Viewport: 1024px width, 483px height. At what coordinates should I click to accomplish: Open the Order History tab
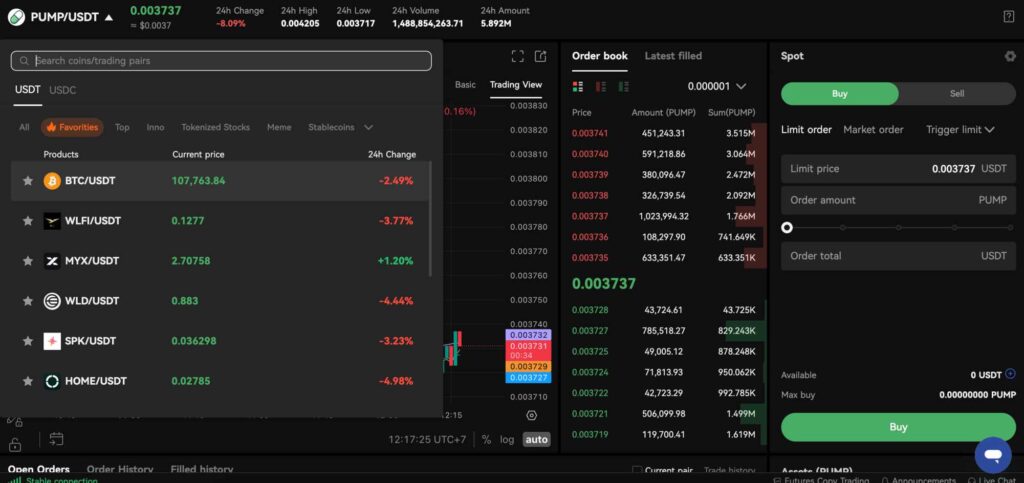tap(120, 469)
